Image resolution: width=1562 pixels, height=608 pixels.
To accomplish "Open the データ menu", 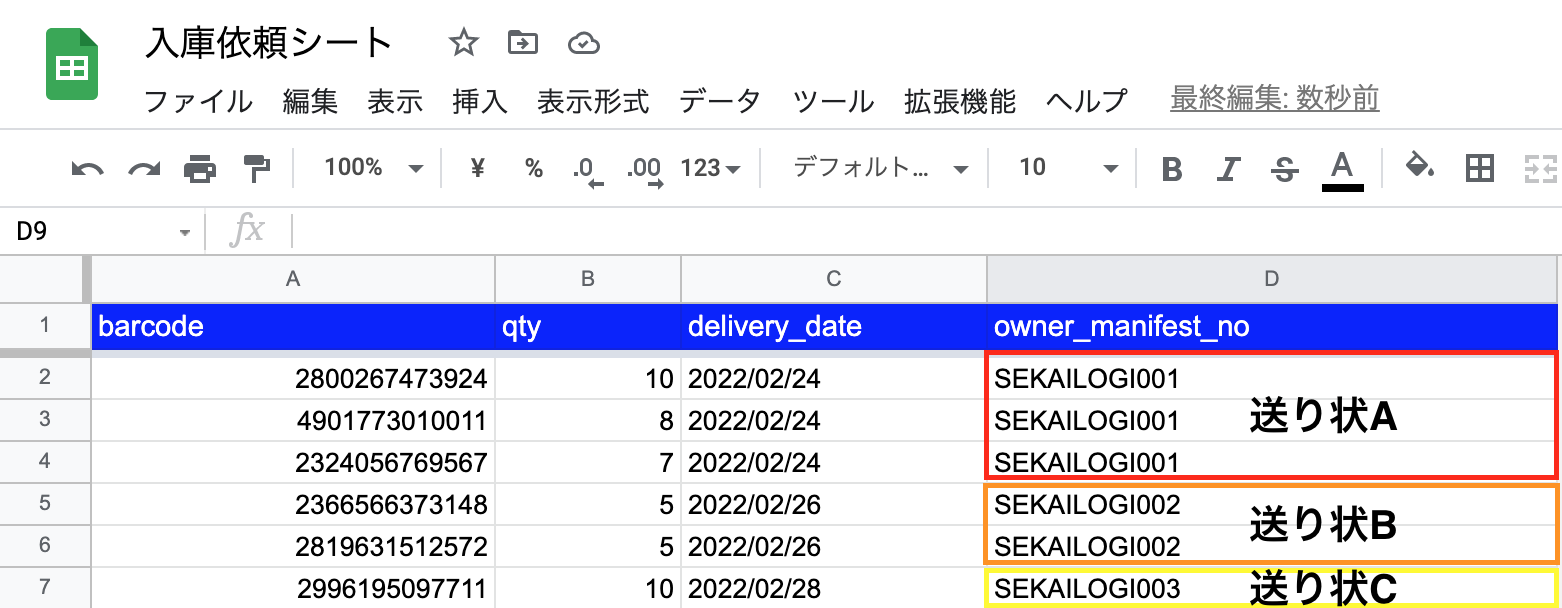I will 720,100.
